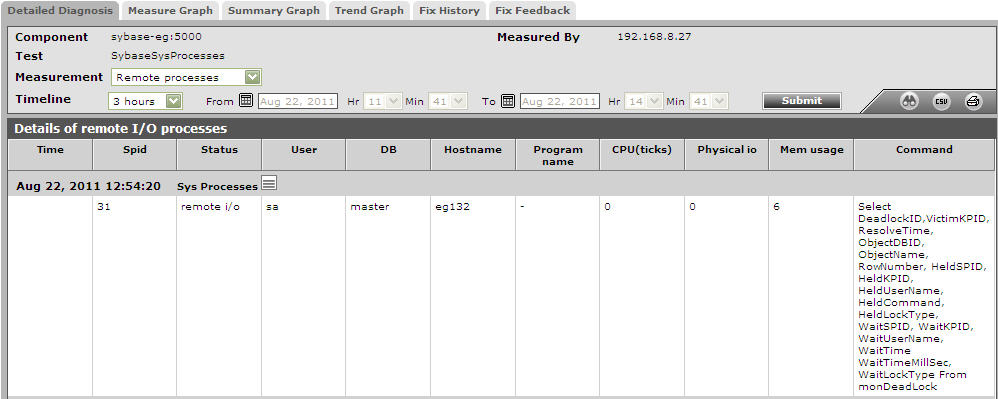Click the Mem usage value 6
The image size is (998, 399).
click(x=777, y=207)
